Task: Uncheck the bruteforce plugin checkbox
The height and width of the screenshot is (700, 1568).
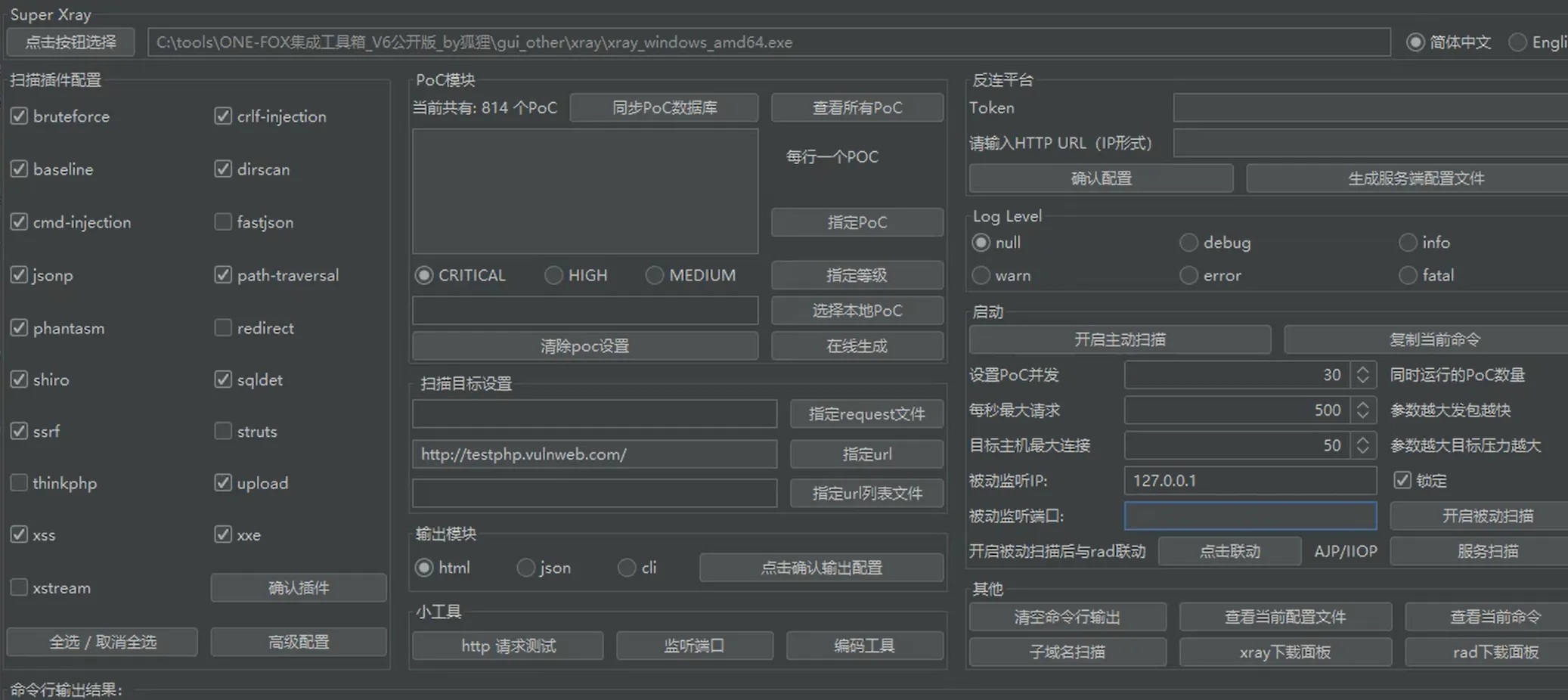Action: pyautogui.click(x=19, y=116)
